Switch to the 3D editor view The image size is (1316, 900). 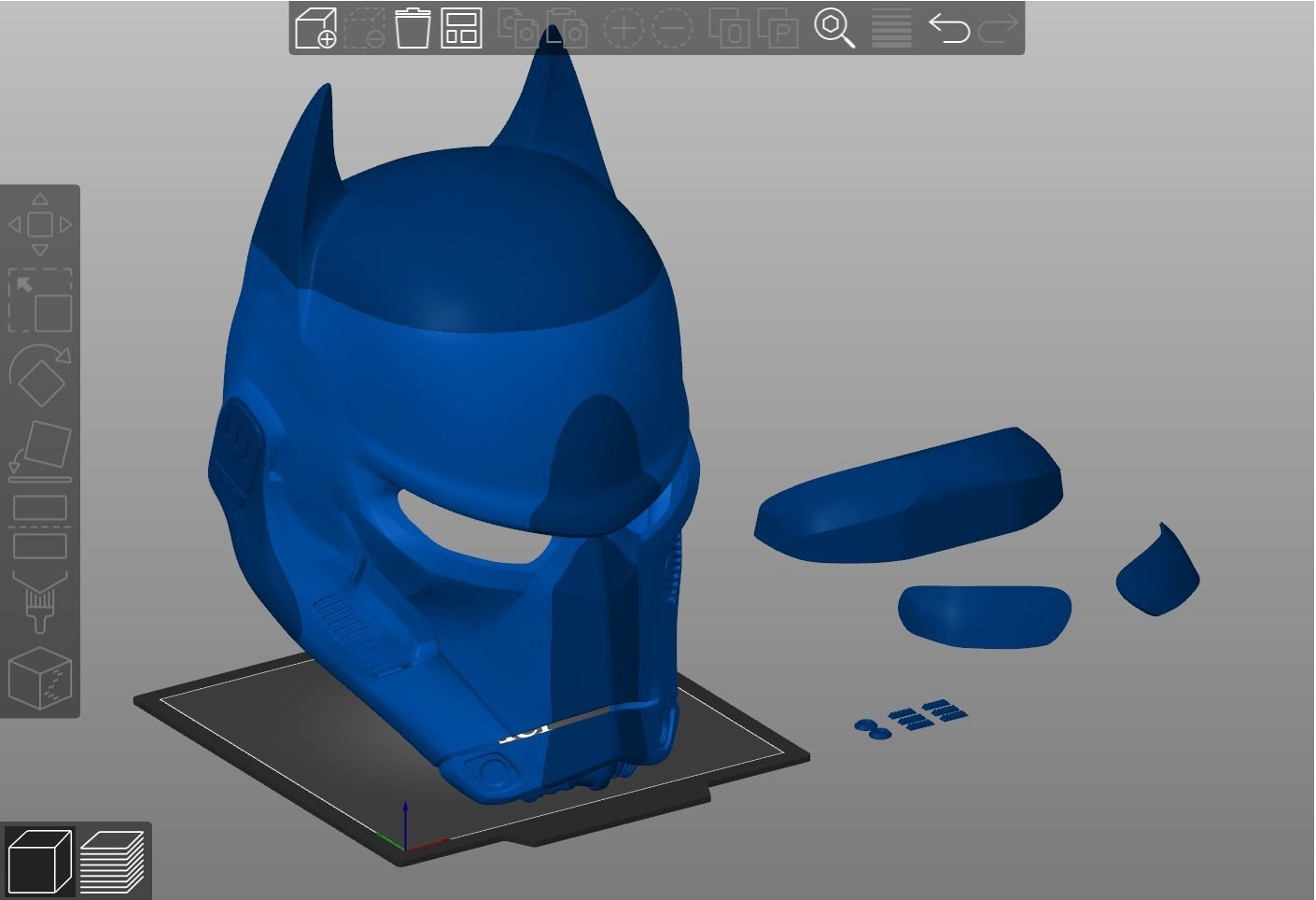point(39,861)
